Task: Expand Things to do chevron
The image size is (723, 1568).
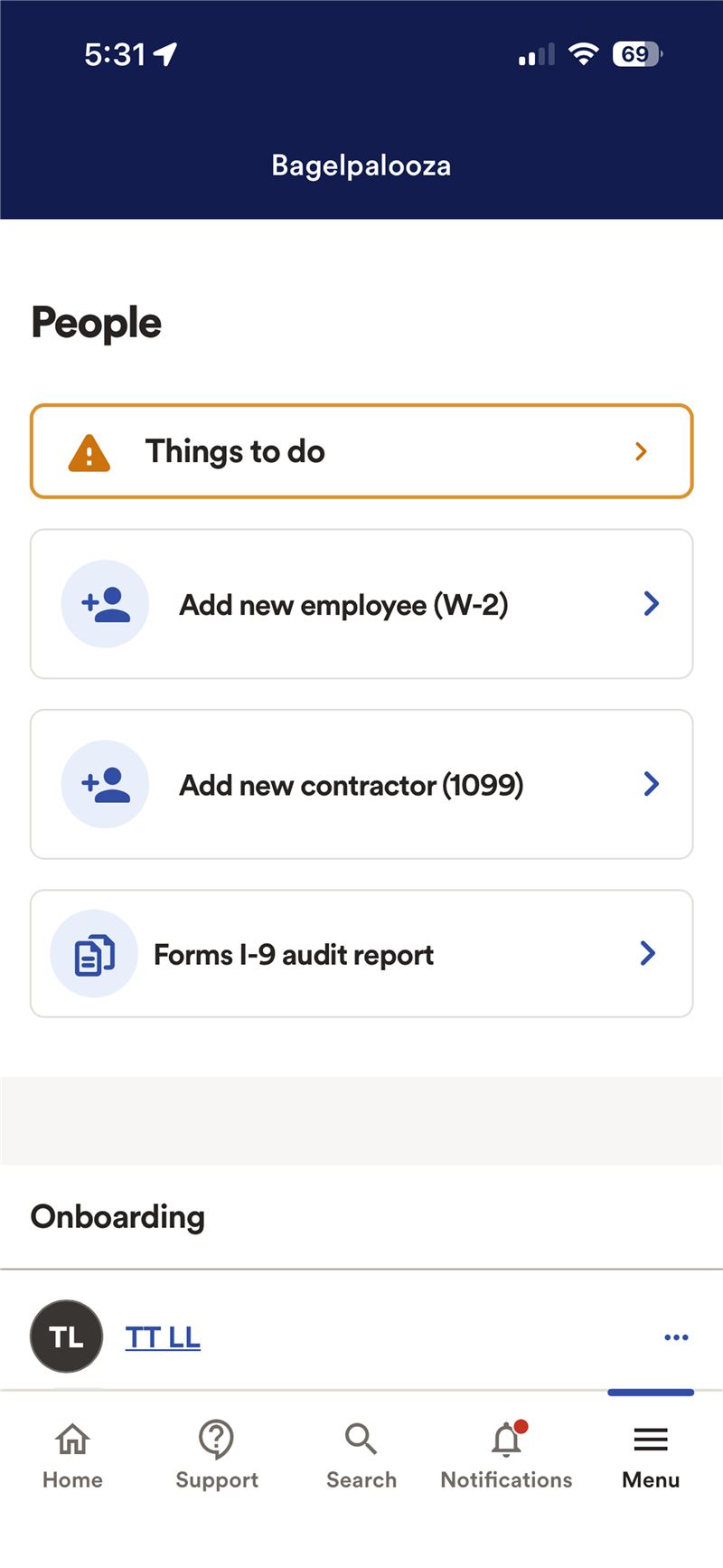Action: tap(641, 451)
